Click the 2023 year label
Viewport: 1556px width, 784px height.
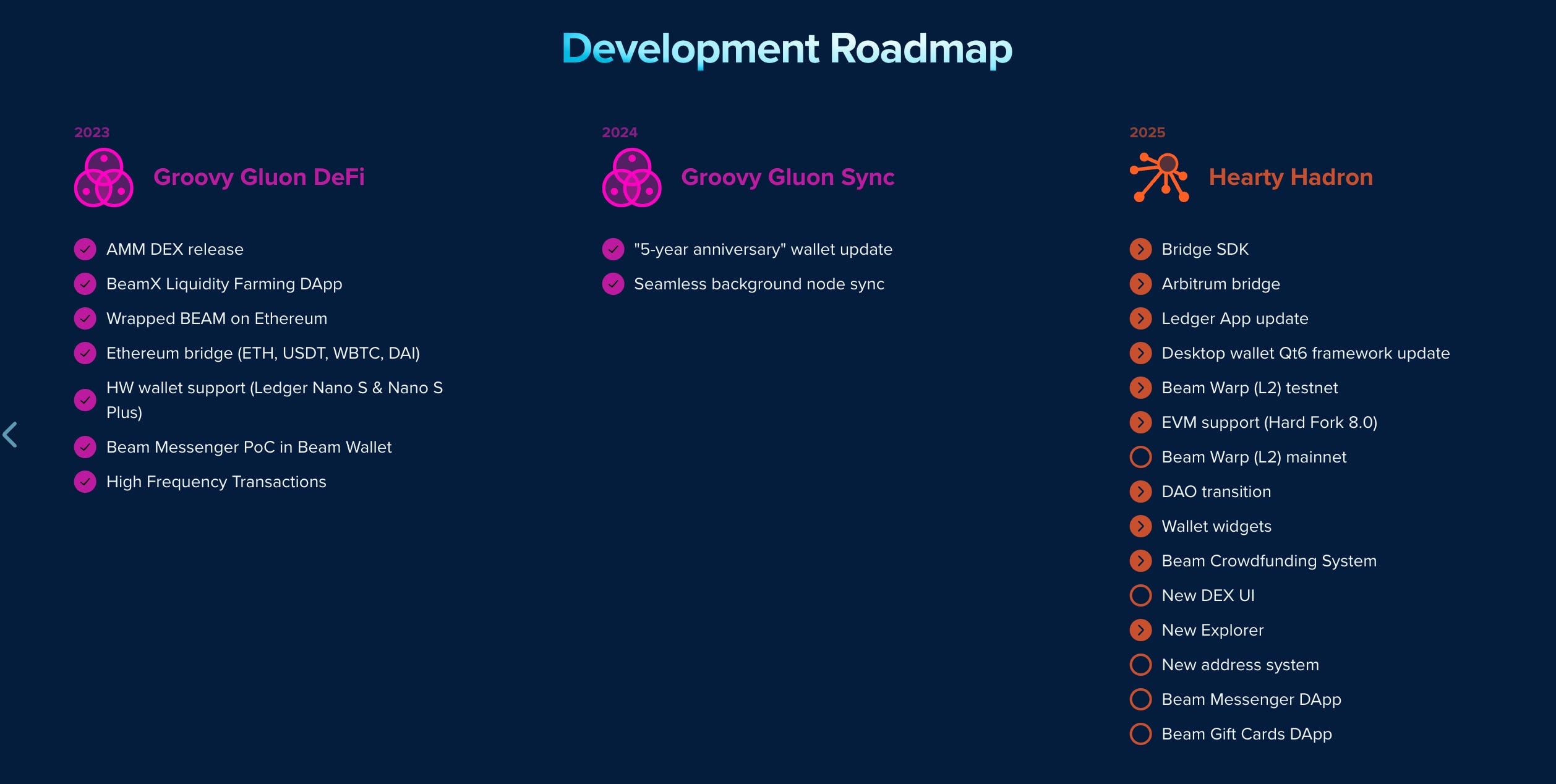point(92,132)
